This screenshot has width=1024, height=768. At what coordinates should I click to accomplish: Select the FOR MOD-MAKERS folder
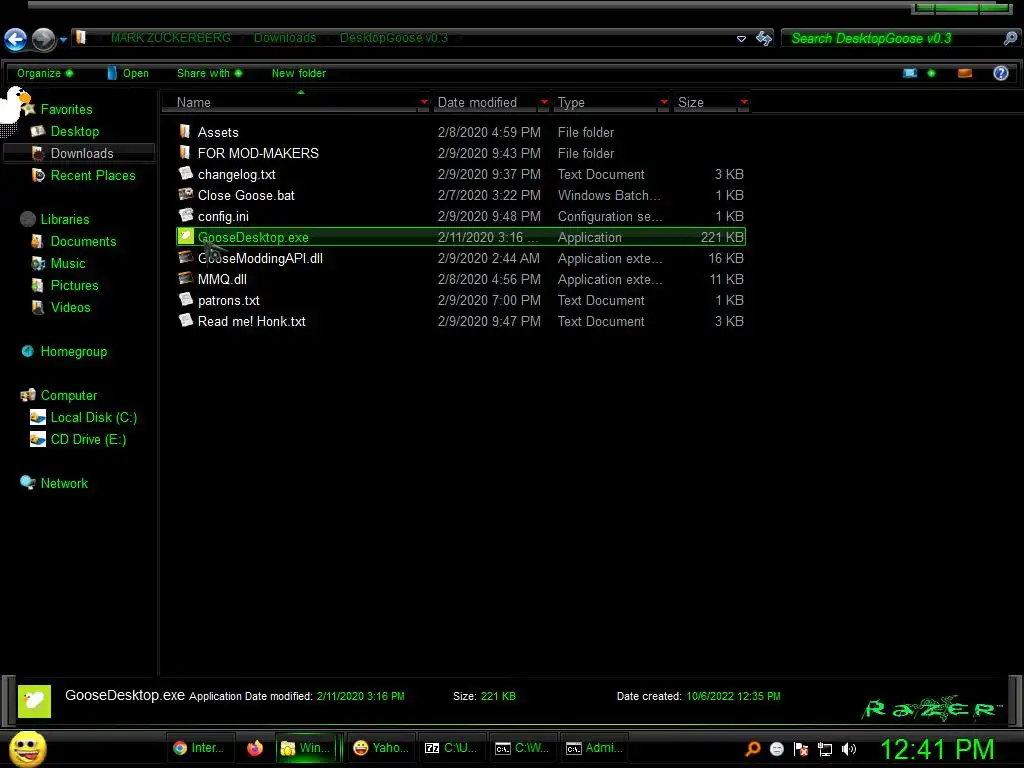click(x=258, y=153)
